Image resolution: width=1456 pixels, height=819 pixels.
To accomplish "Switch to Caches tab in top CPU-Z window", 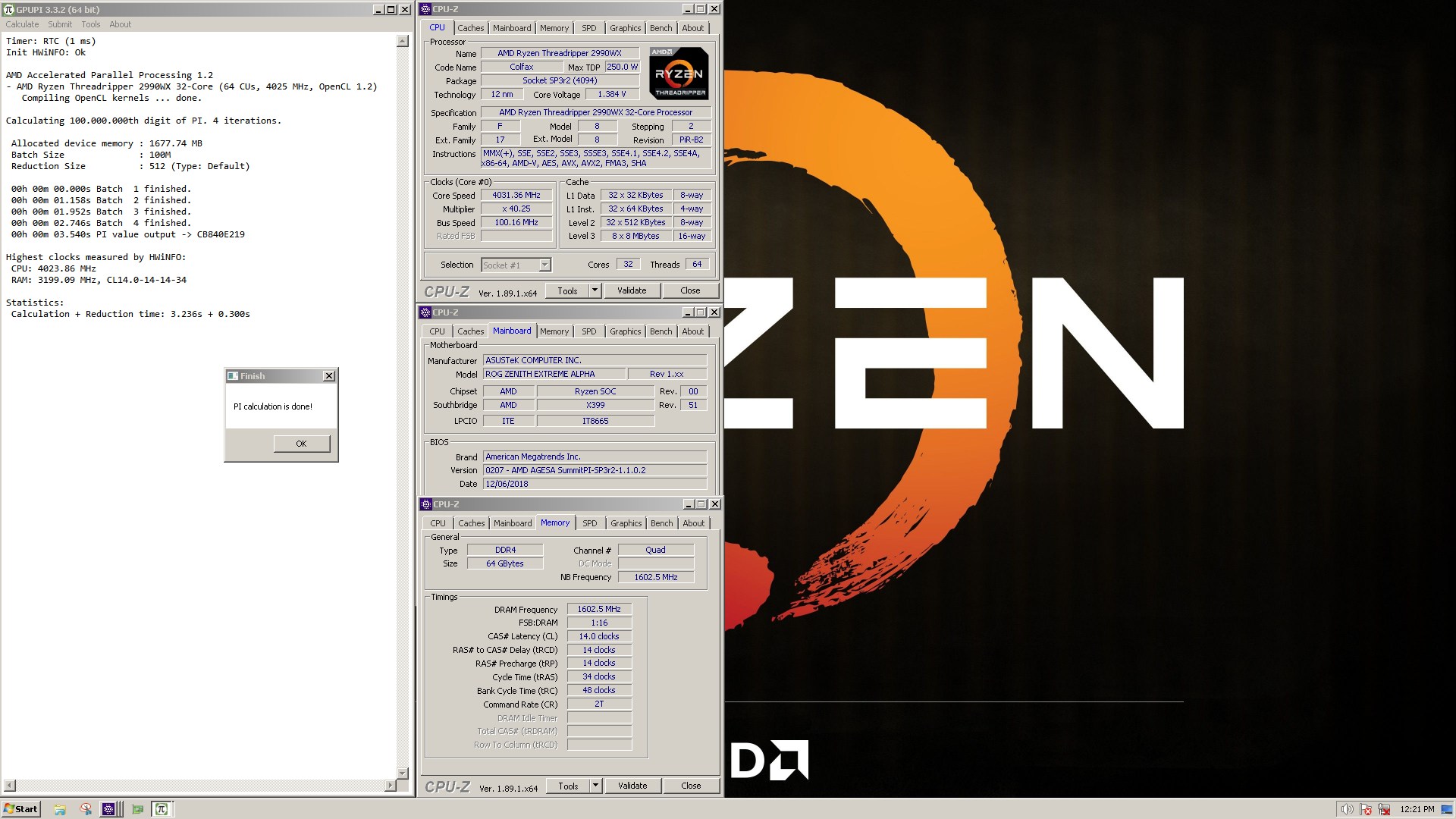I will coord(470,28).
